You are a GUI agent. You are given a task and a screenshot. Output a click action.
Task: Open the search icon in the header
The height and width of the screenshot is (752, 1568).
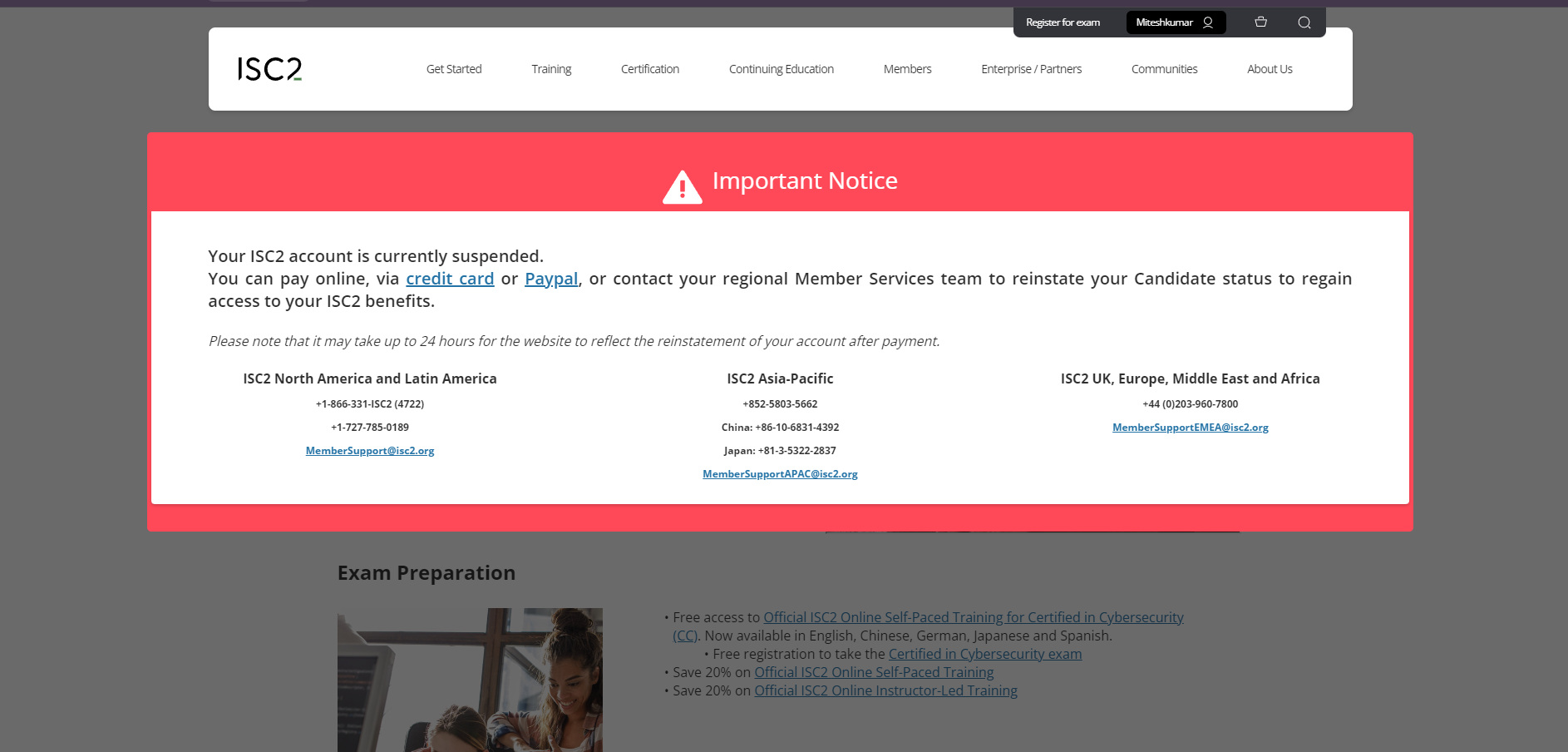point(1303,22)
